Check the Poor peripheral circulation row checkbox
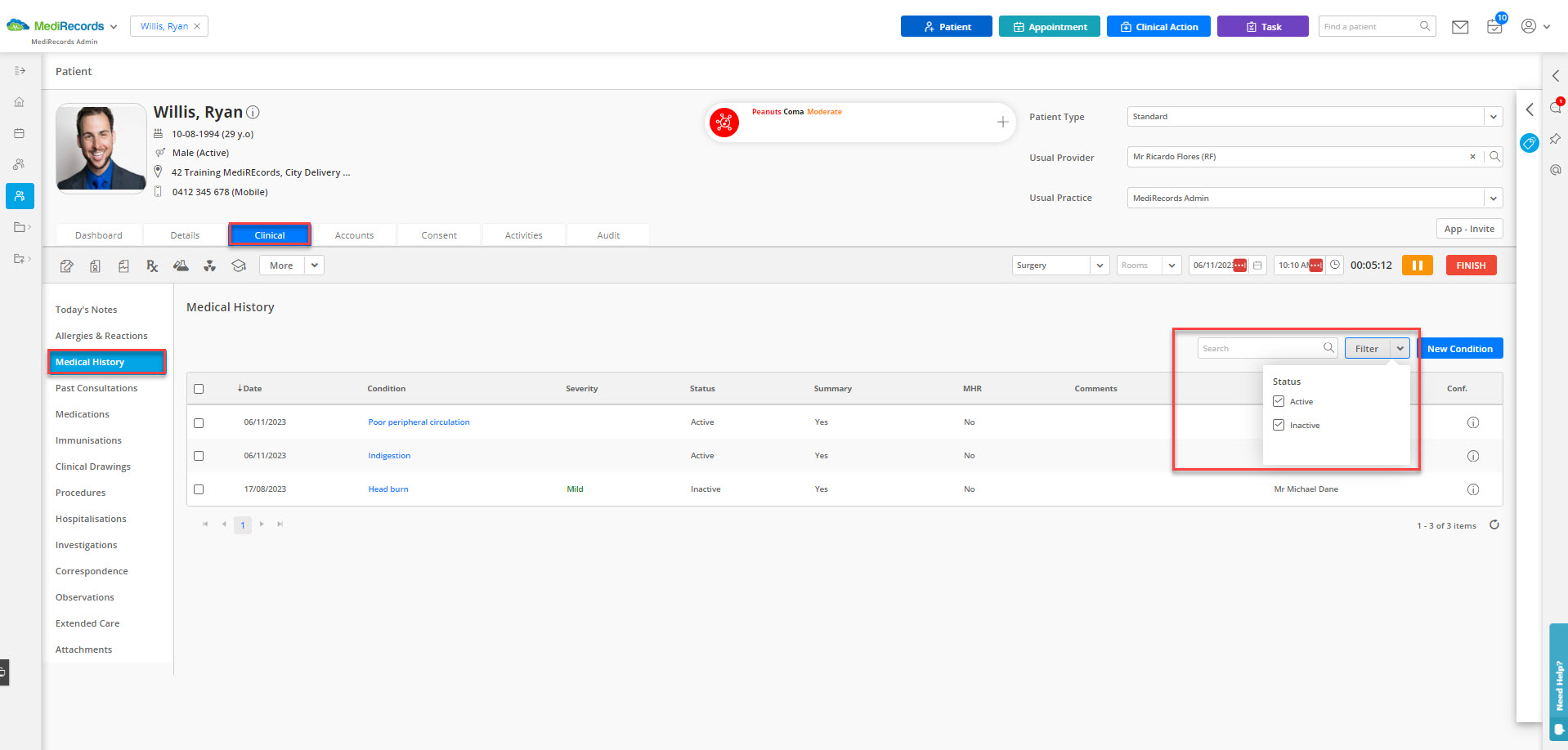The height and width of the screenshot is (750, 1568). tap(199, 423)
